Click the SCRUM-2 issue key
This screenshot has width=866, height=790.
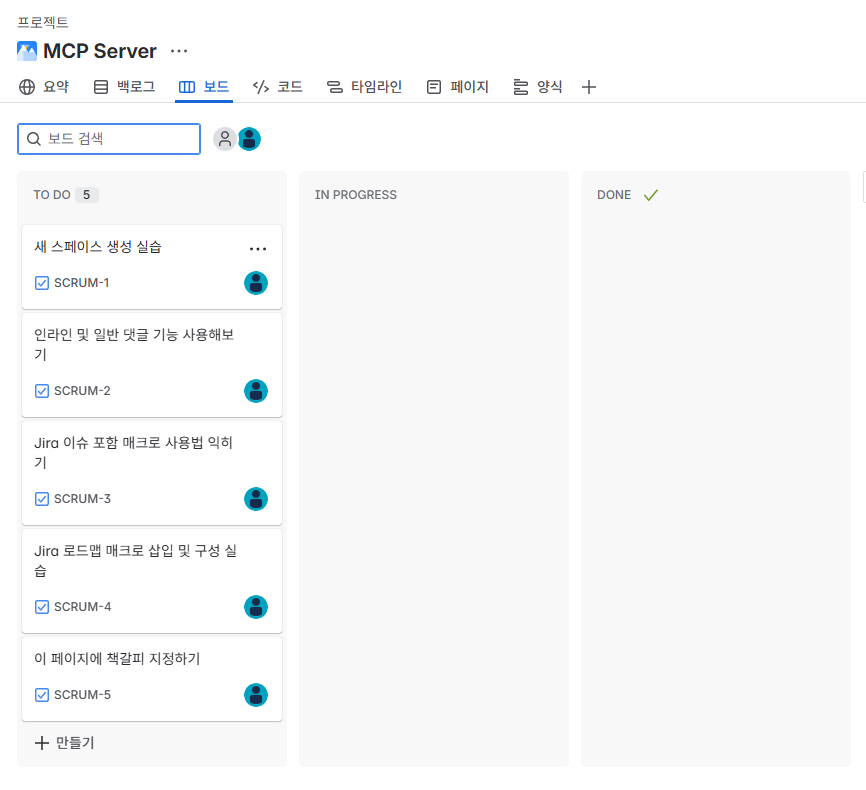click(82, 391)
